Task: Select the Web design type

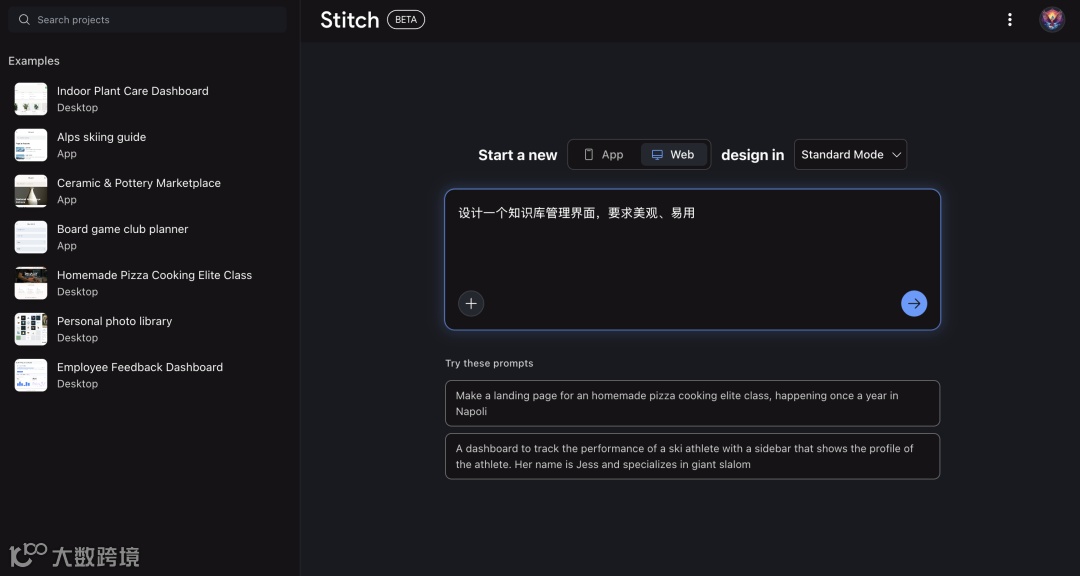Action: click(674, 154)
